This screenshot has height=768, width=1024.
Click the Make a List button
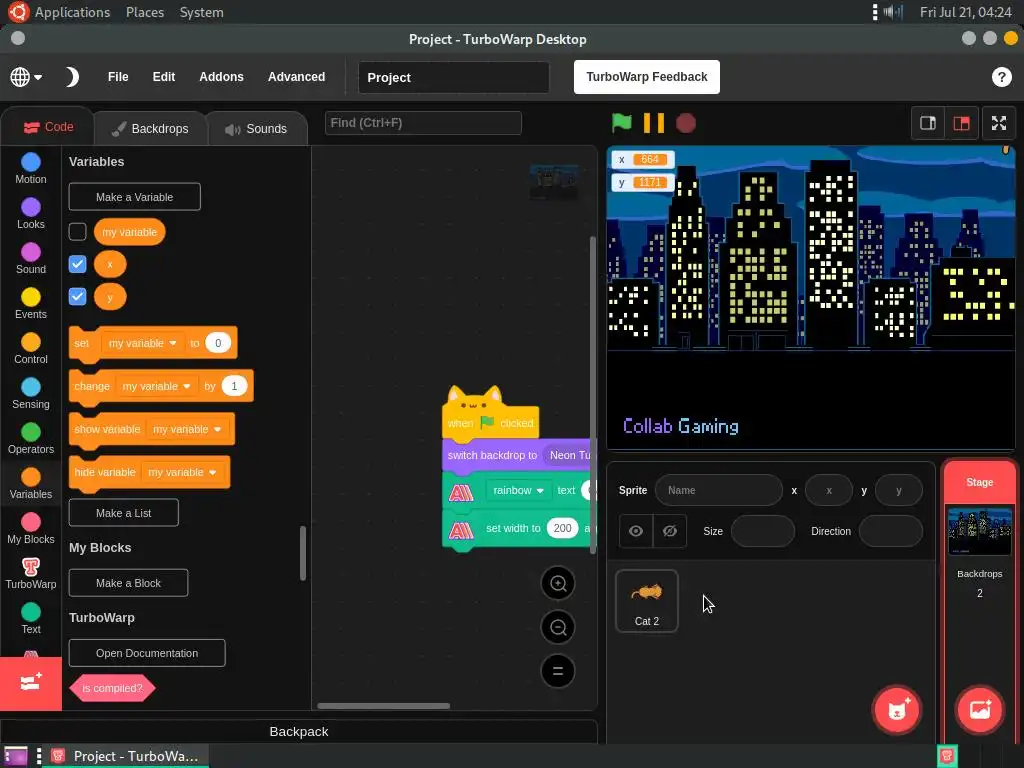[x=123, y=513]
